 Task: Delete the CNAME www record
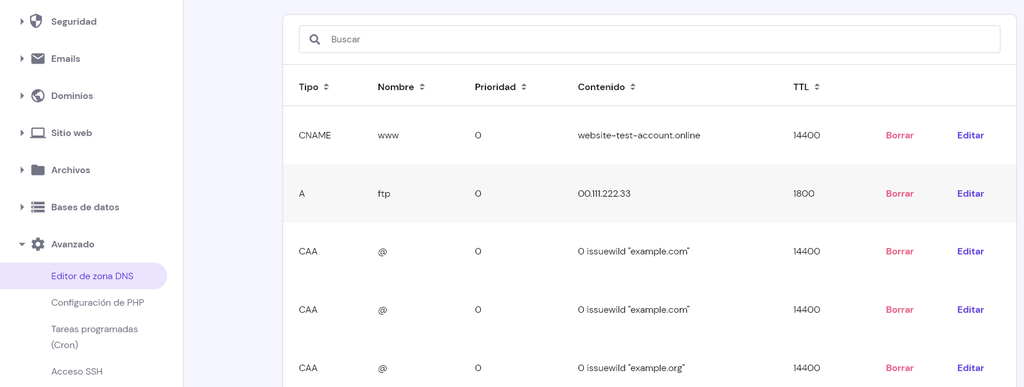click(x=899, y=136)
